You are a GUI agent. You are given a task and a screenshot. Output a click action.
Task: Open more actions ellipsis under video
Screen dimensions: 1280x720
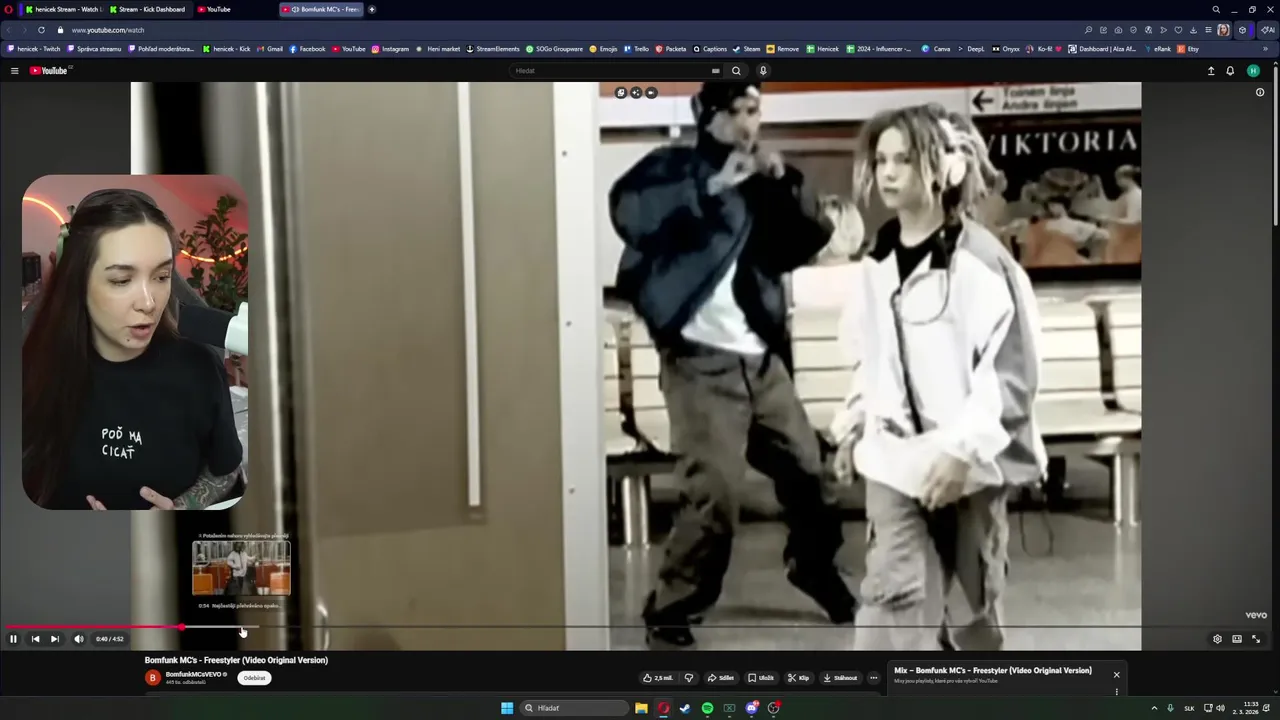873,678
